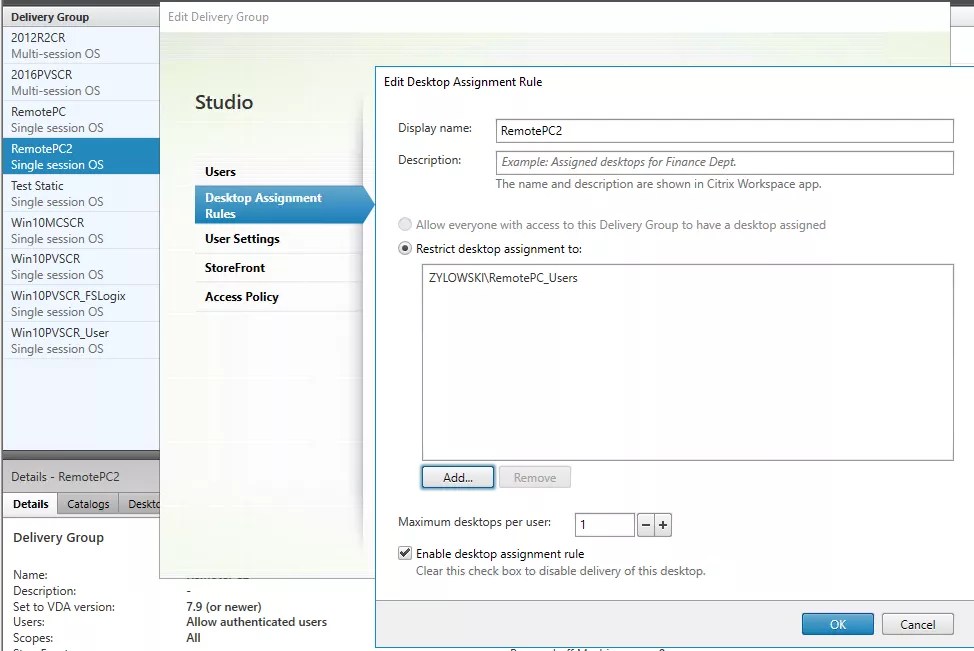The height and width of the screenshot is (651, 974).
Task: Select the 2012R2CR delivery group
Action: [81, 45]
